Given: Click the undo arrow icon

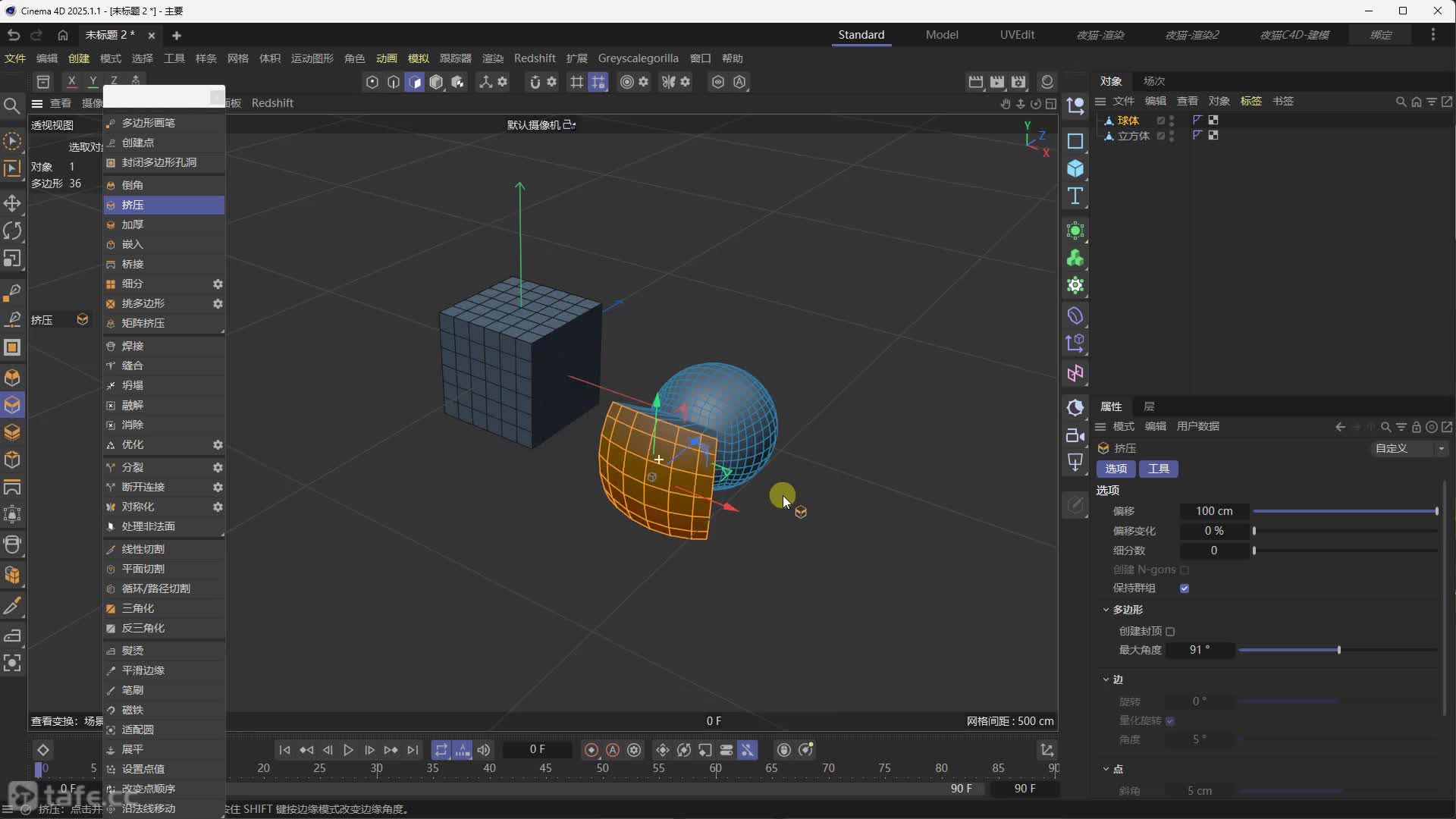Looking at the screenshot, I should (13, 35).
